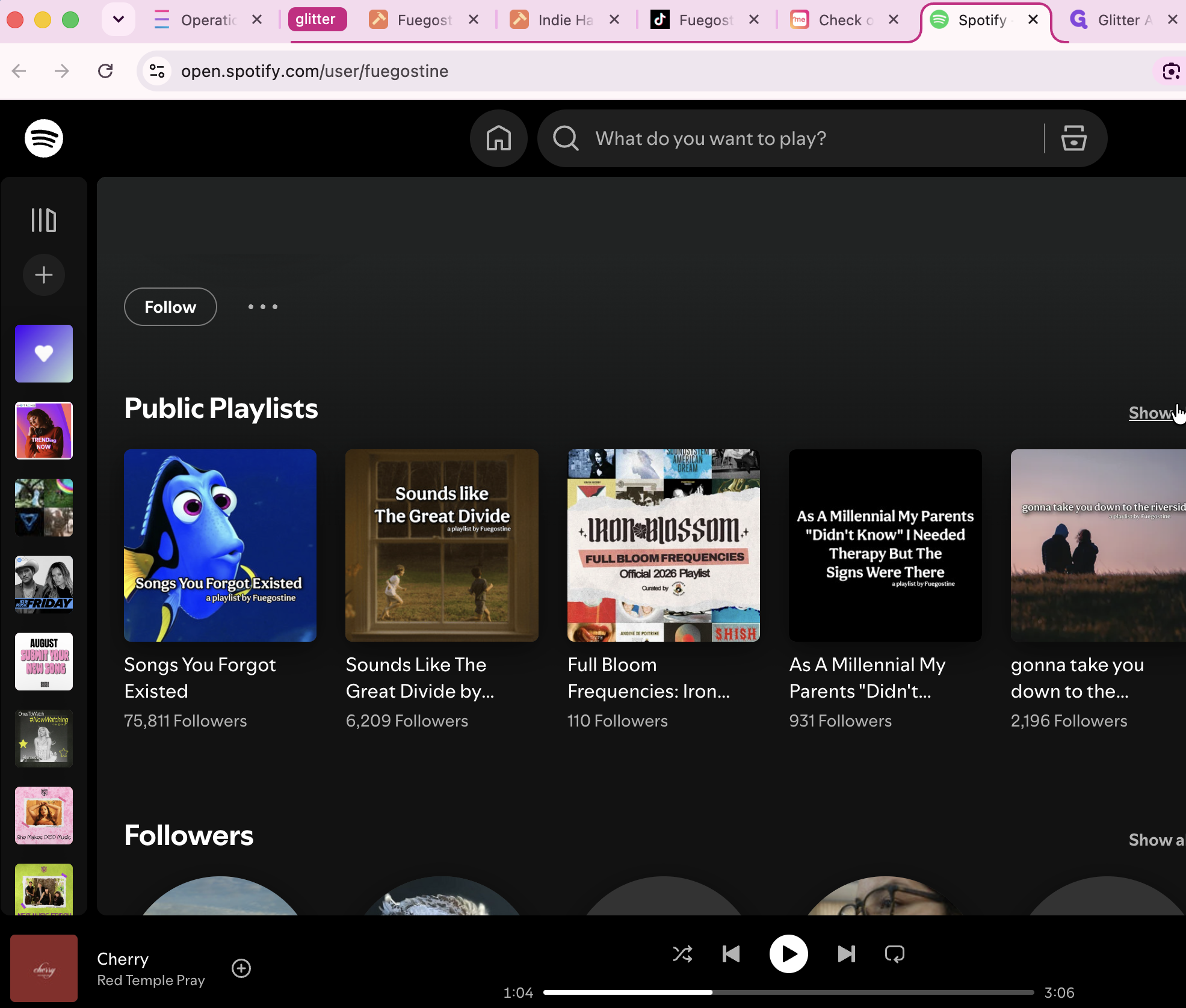Go to Spotify Home
This screenshot has width=1186, height=1008.
point(498,138)
